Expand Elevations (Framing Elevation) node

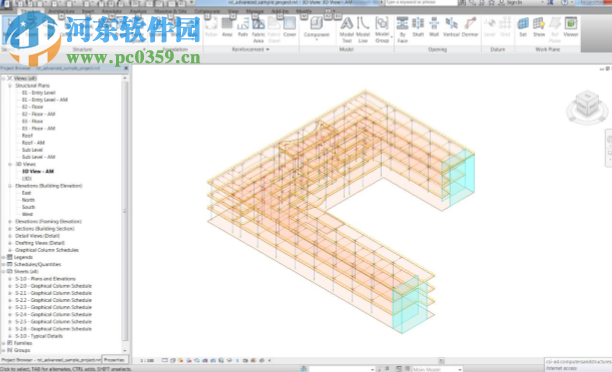[x=10, y=221]
